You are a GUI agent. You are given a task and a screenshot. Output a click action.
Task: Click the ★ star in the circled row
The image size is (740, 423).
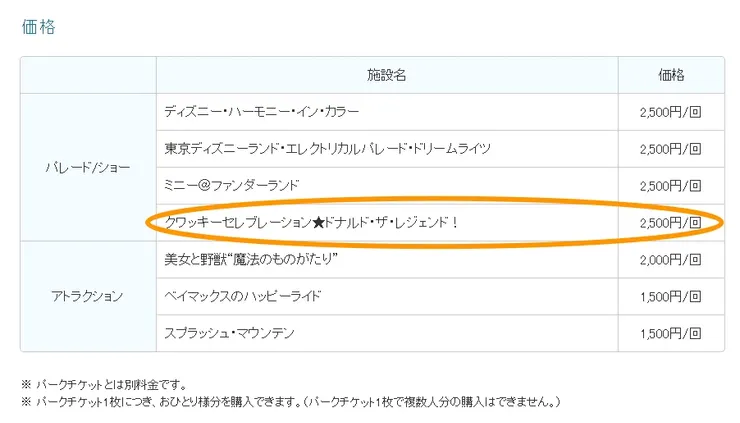tap(320, 222)
